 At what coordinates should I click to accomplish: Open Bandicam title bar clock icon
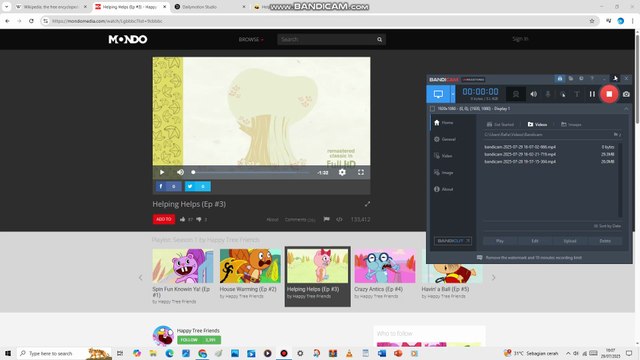coord(581,78)
